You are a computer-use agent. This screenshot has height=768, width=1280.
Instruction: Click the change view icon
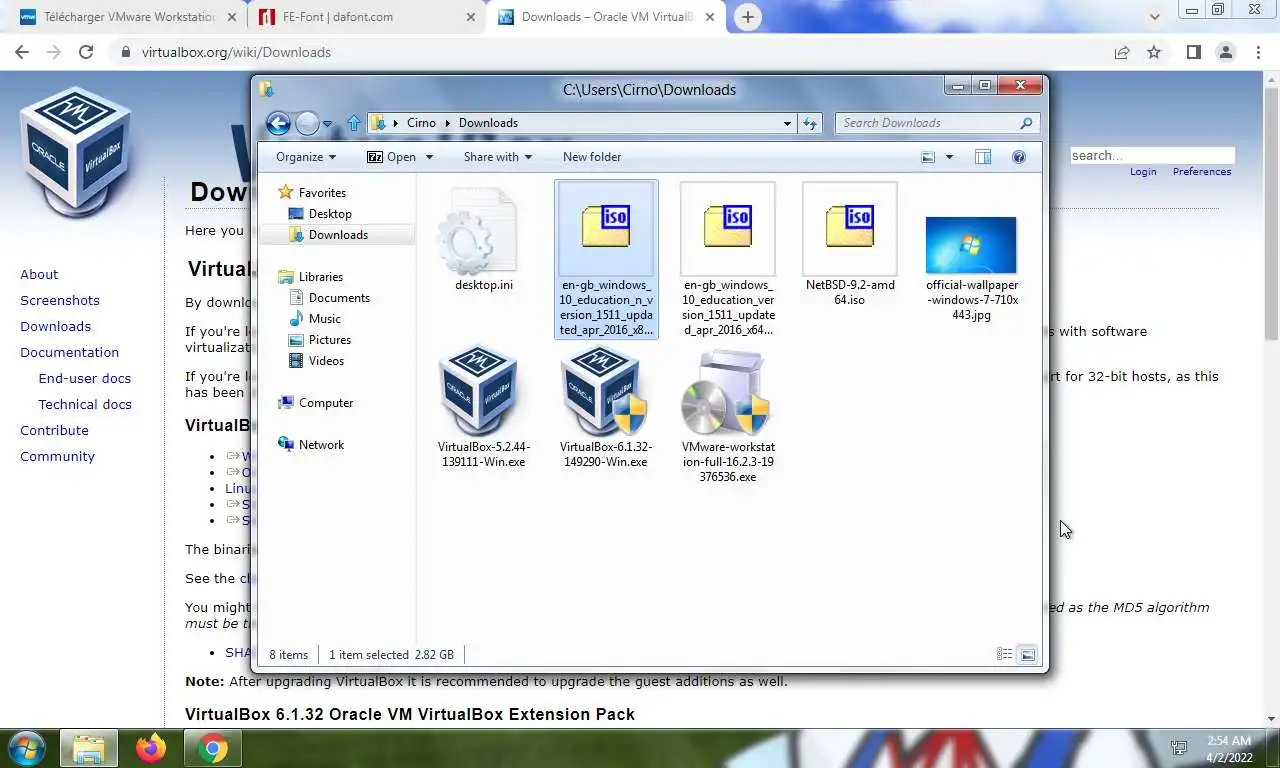tap(928, 157)
